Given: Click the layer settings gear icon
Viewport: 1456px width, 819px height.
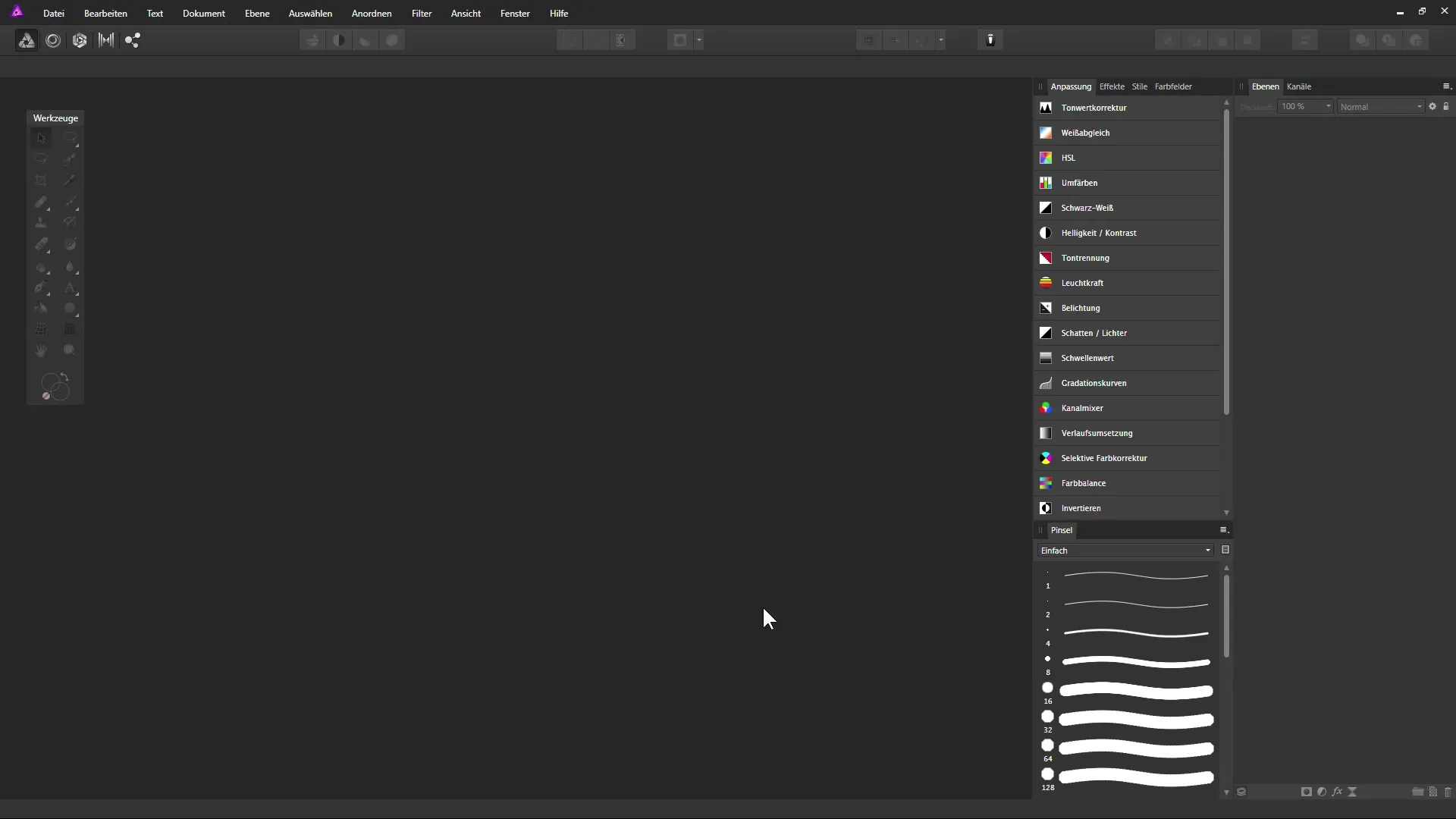Looking at the screenshot, I should point(1432,106).
